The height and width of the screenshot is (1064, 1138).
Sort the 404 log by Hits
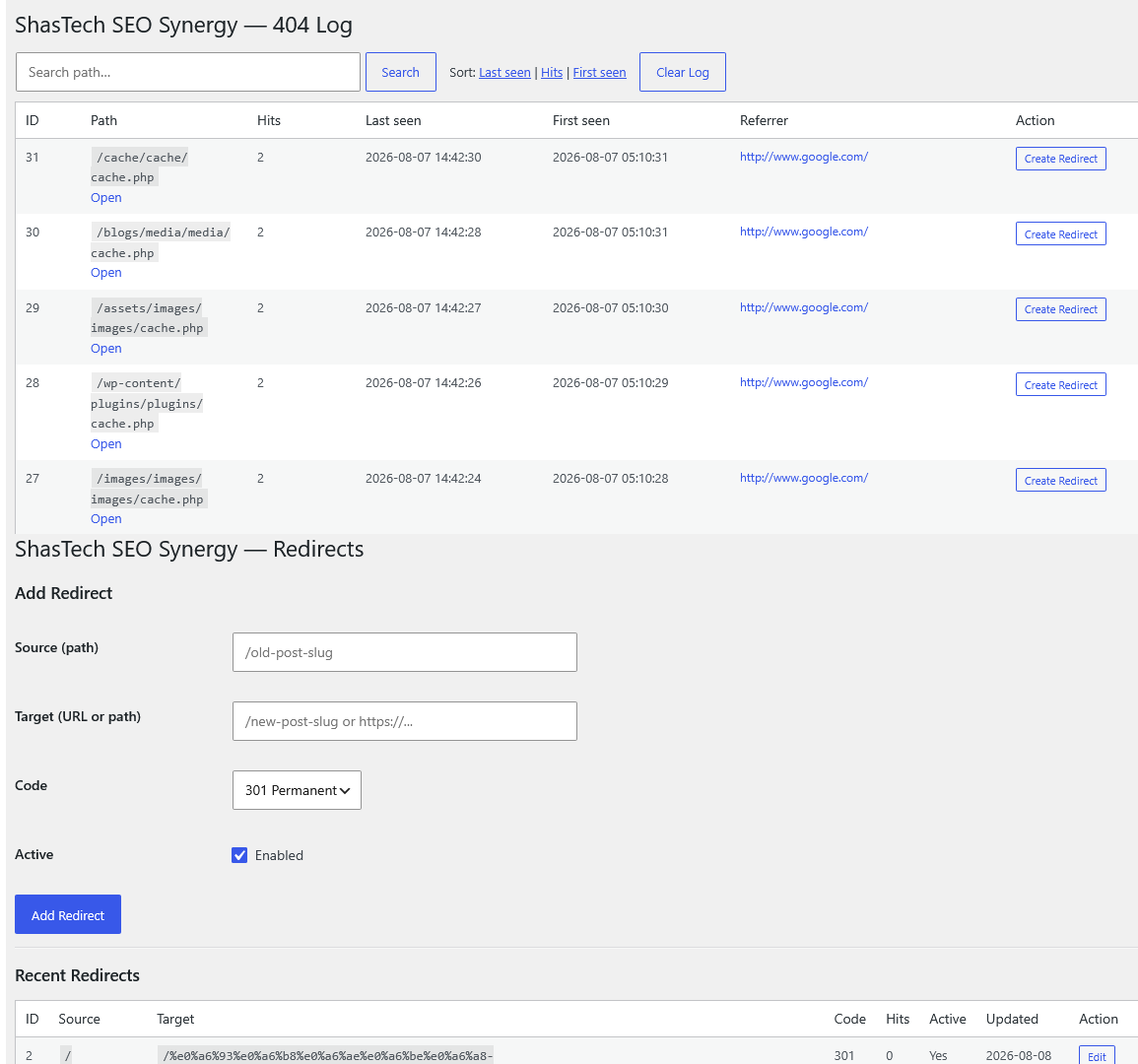click(552, 73)
